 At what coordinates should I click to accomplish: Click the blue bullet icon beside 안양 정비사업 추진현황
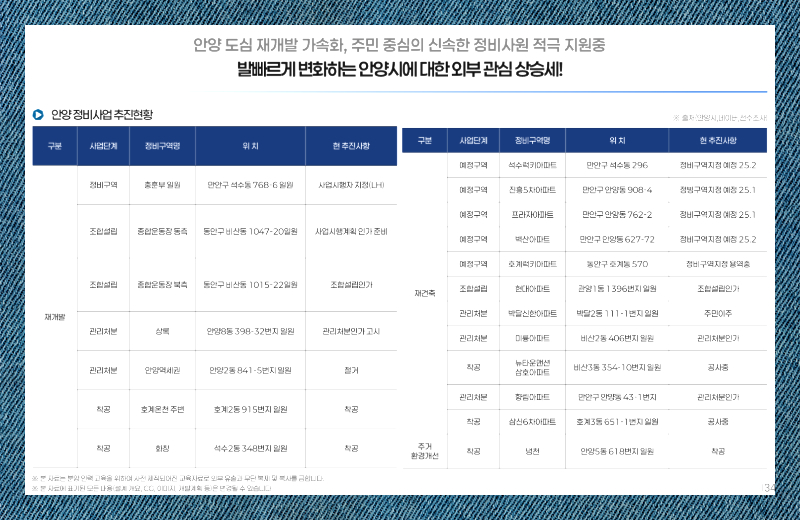point(38,115)
